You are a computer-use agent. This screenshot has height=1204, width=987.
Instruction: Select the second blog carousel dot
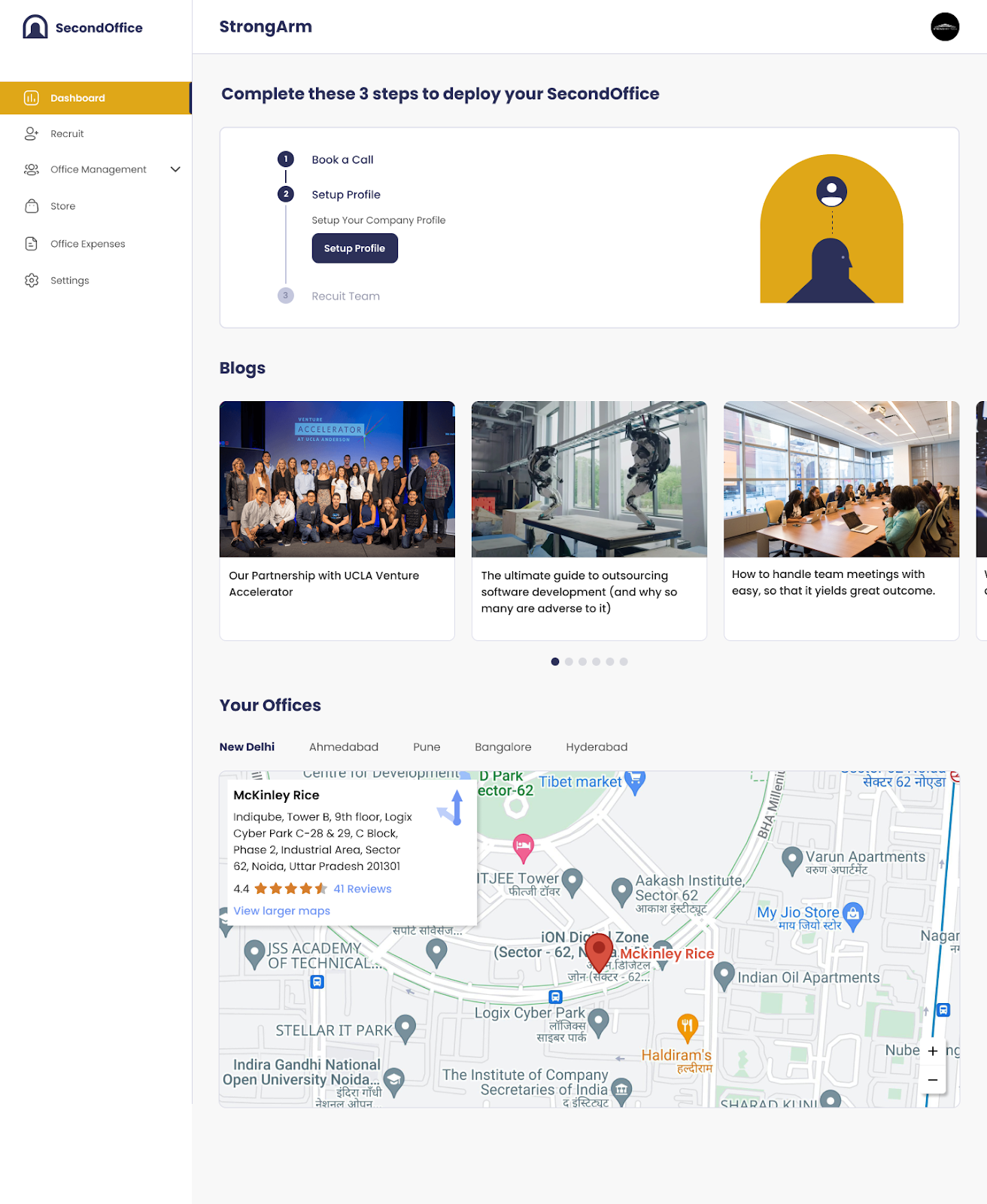[569, 661]
